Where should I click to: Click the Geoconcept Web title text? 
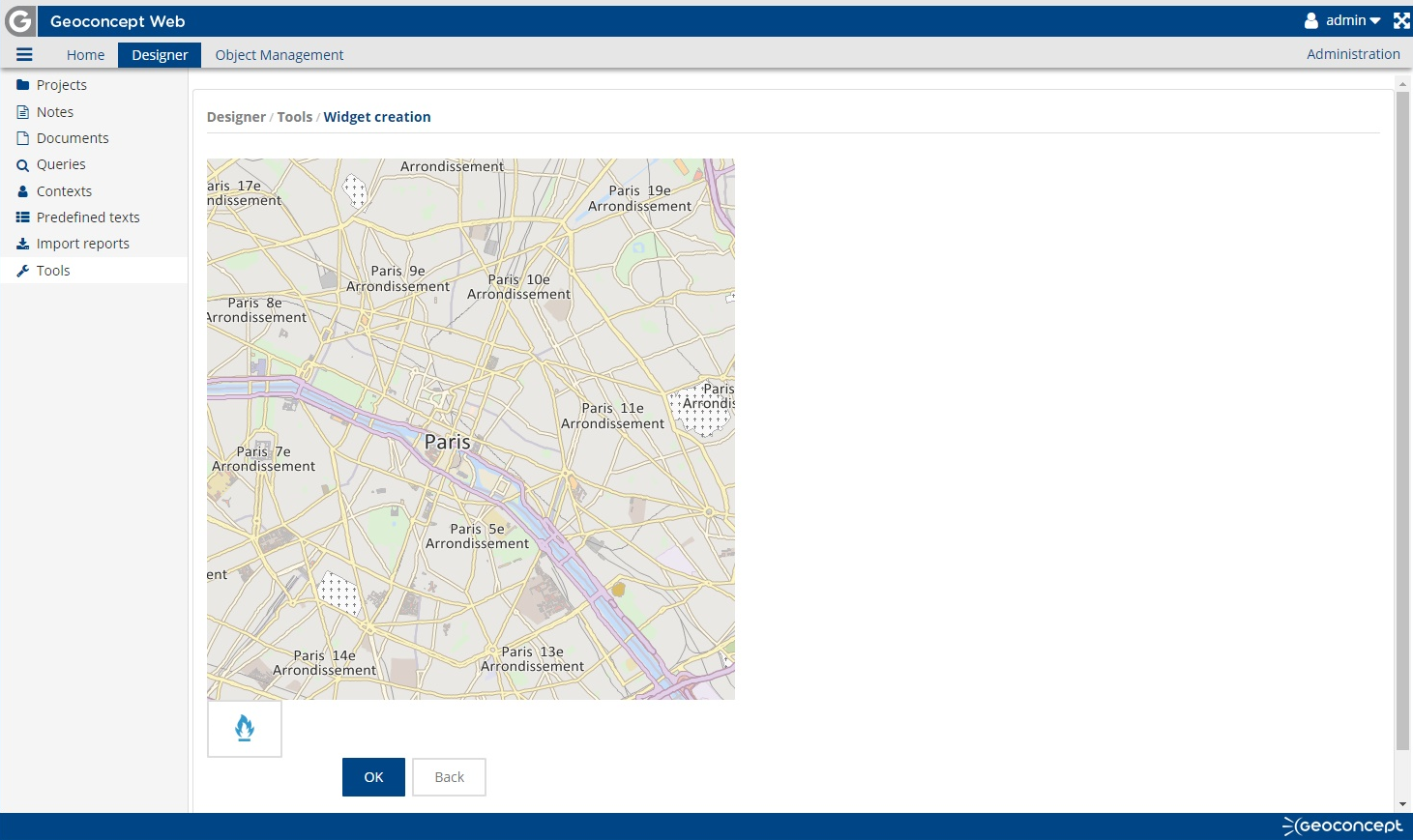pyautogui.click(x=117, y=21)
